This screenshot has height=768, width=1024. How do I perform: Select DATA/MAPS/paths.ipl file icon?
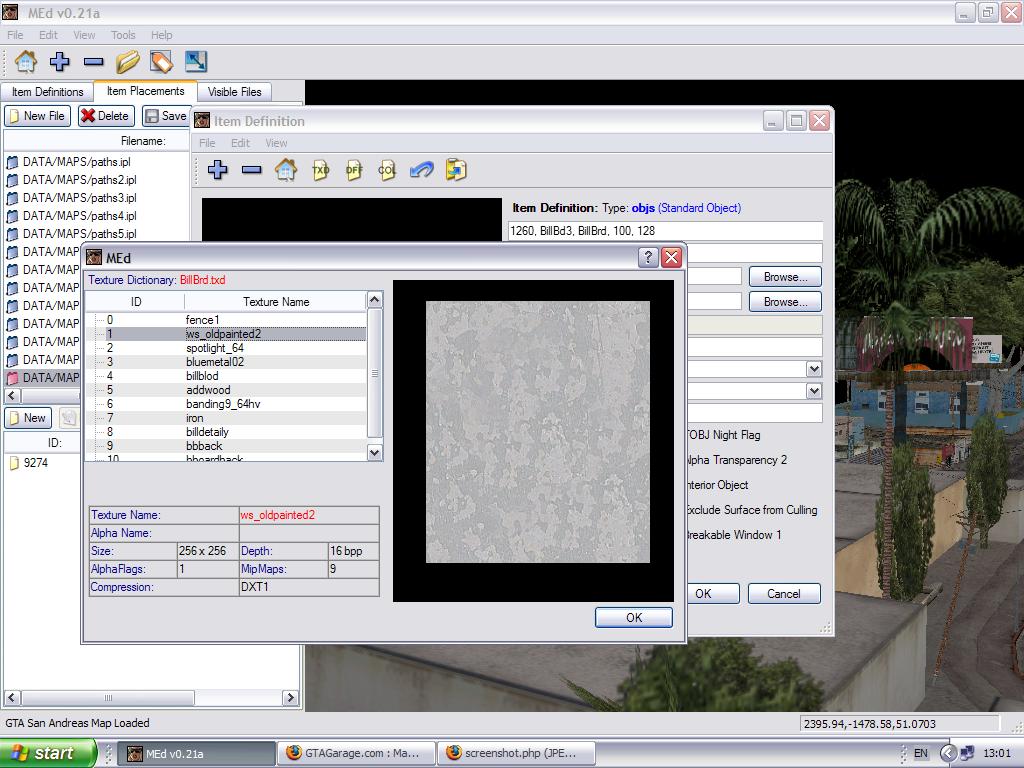point(12,162)
